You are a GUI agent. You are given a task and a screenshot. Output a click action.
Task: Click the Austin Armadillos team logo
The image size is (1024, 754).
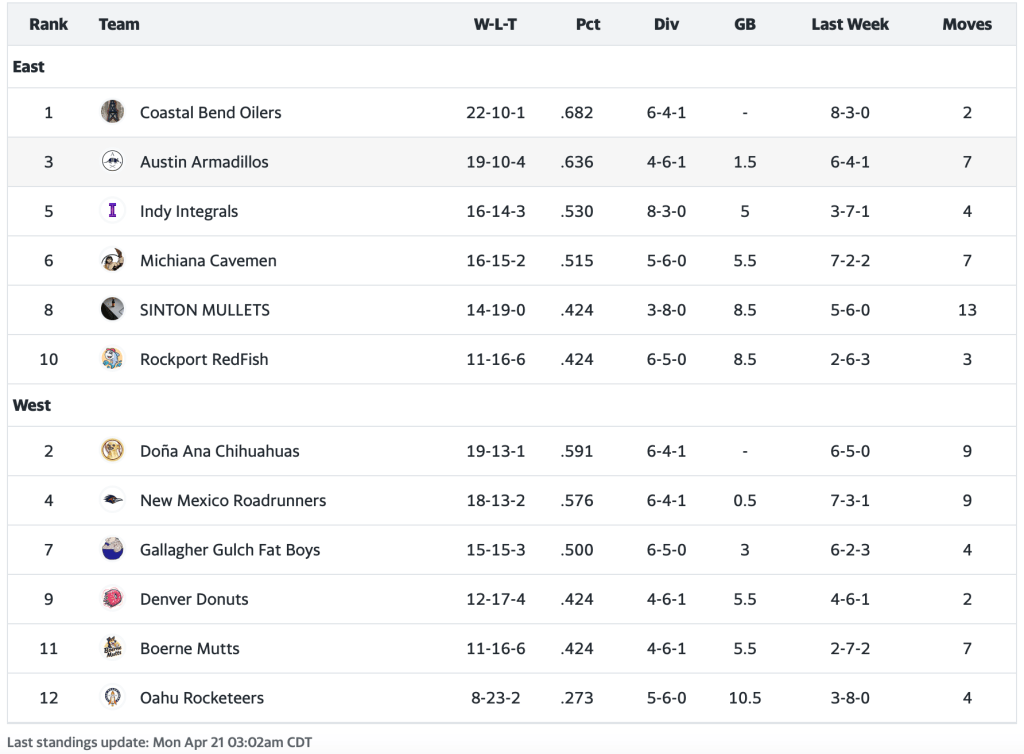pyautogui.click(x=112, y=162)
